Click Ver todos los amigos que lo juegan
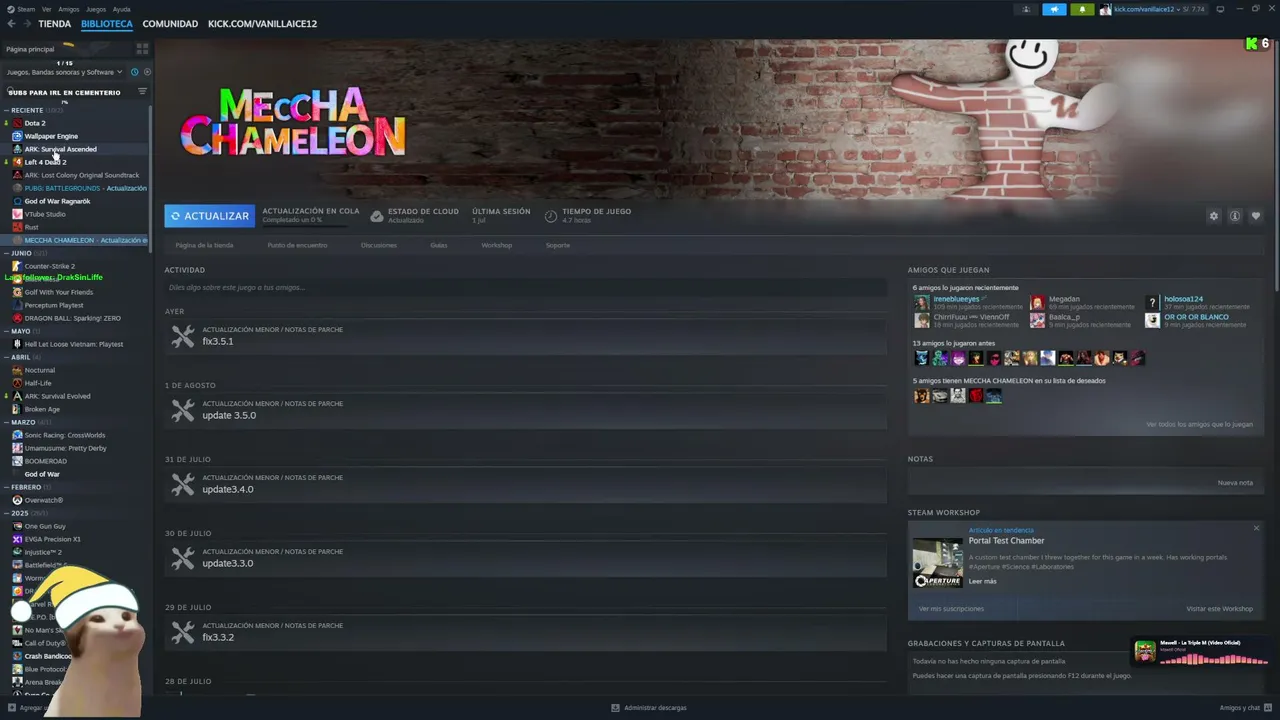This screenshot has width=1280, height=720. pos(1199,424)
